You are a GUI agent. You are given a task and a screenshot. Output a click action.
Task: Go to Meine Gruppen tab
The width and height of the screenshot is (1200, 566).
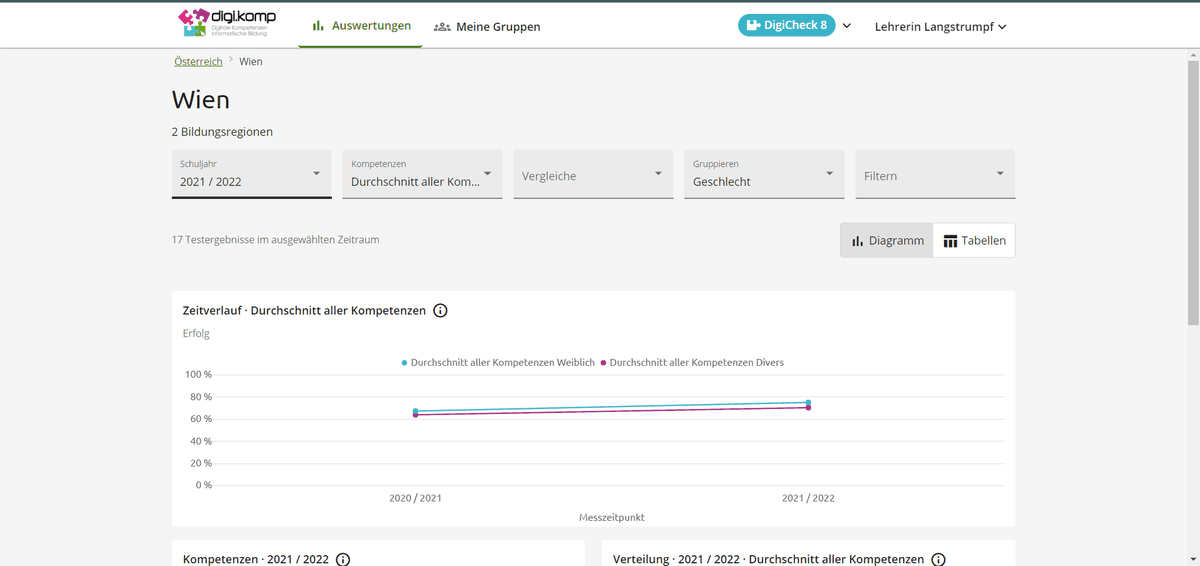pyautogui.click(x=487, y=27)
